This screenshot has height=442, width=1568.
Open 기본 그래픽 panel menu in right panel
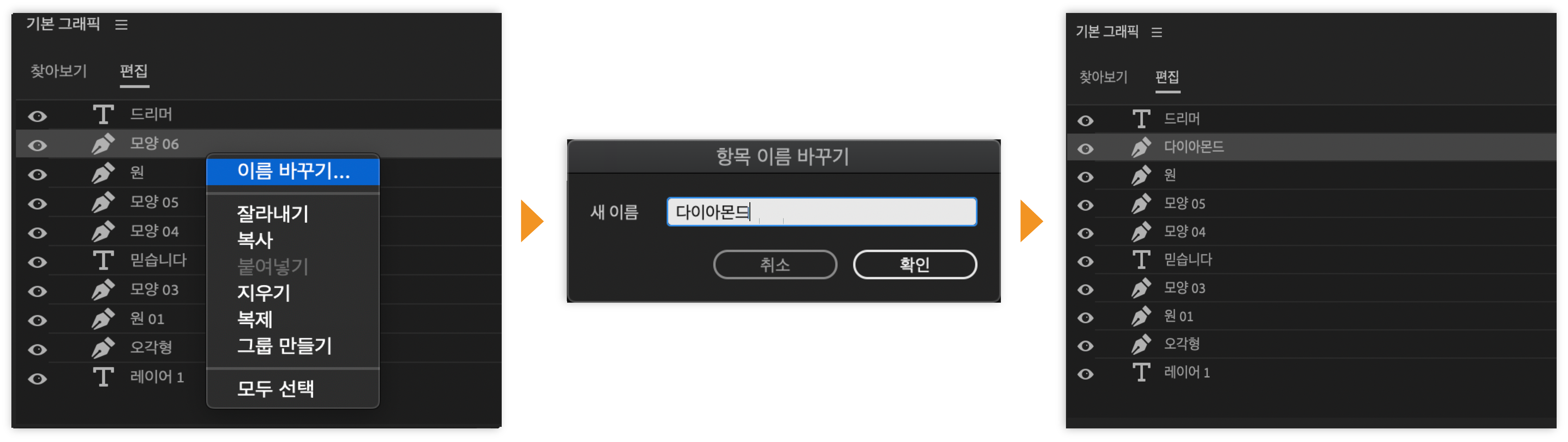pos(1157,32)
